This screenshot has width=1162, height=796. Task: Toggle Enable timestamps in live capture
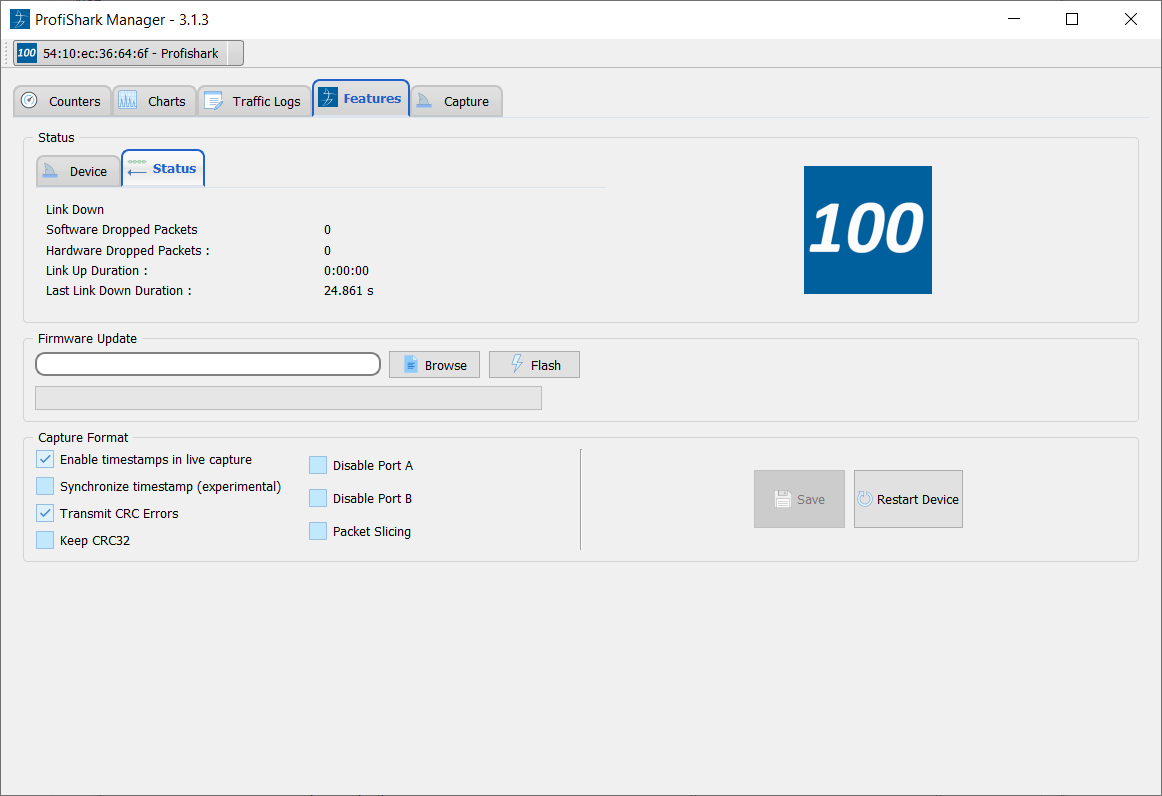[x=45, y=460]
